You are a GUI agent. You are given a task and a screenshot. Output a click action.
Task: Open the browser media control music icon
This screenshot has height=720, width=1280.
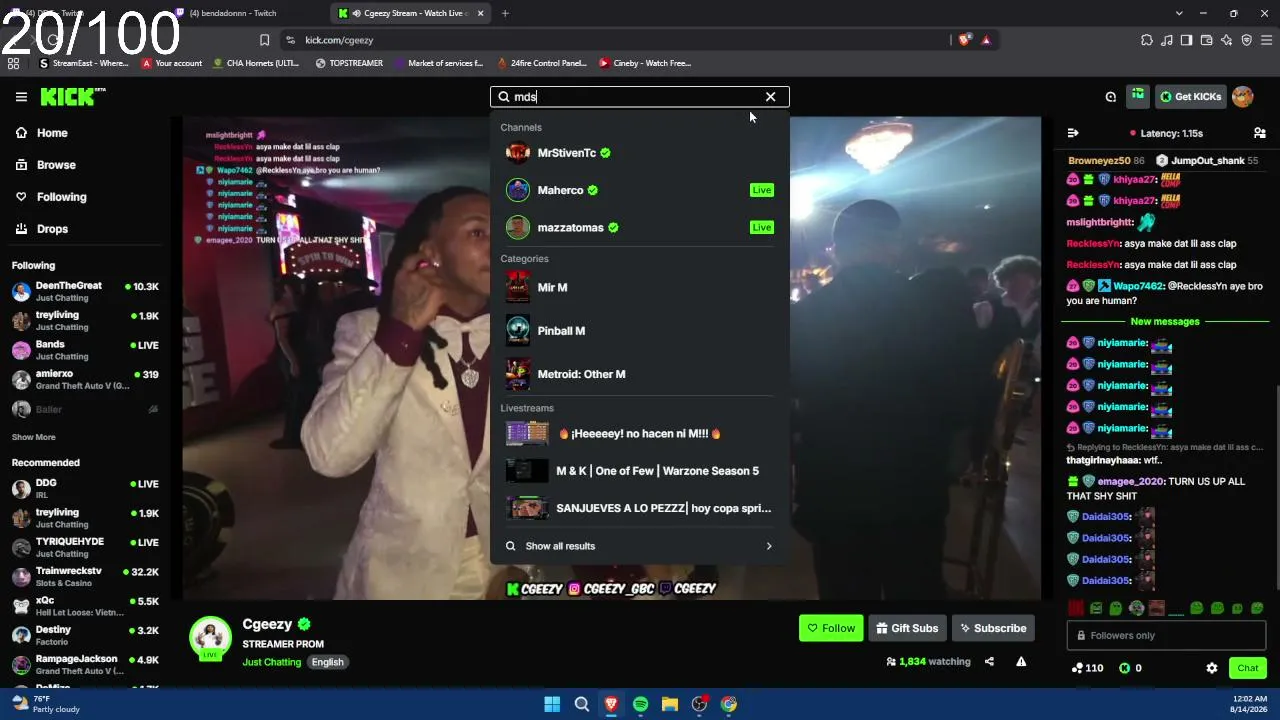(1167, 40)
